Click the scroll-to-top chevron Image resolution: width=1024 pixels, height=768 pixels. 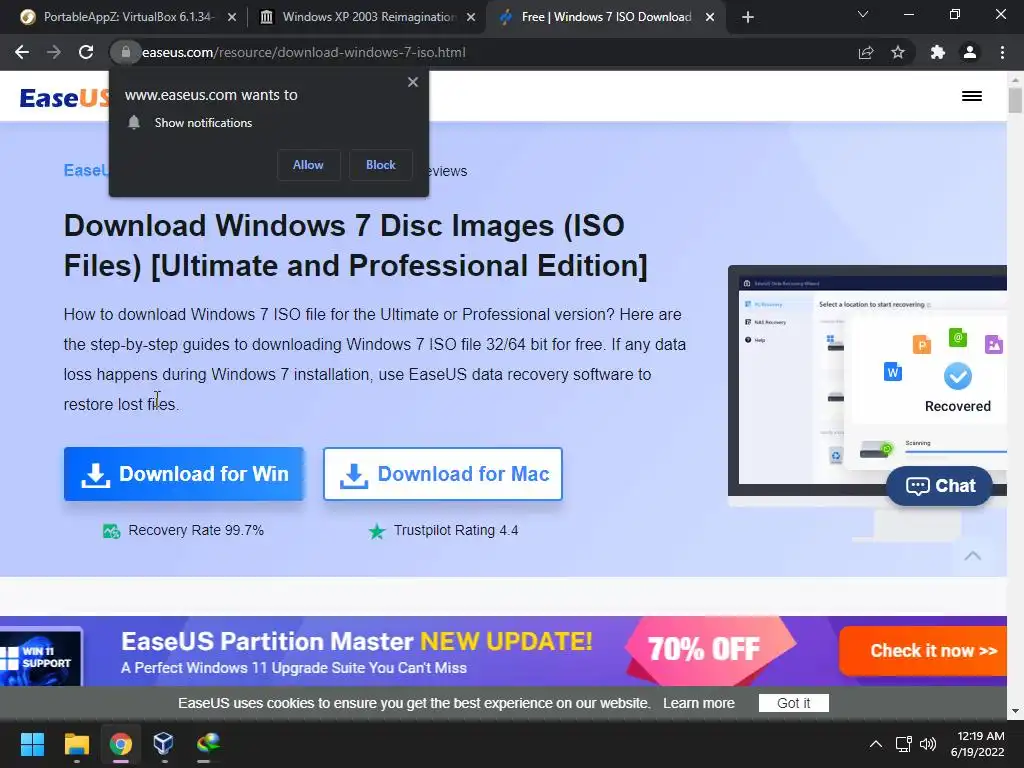(972, 555)
